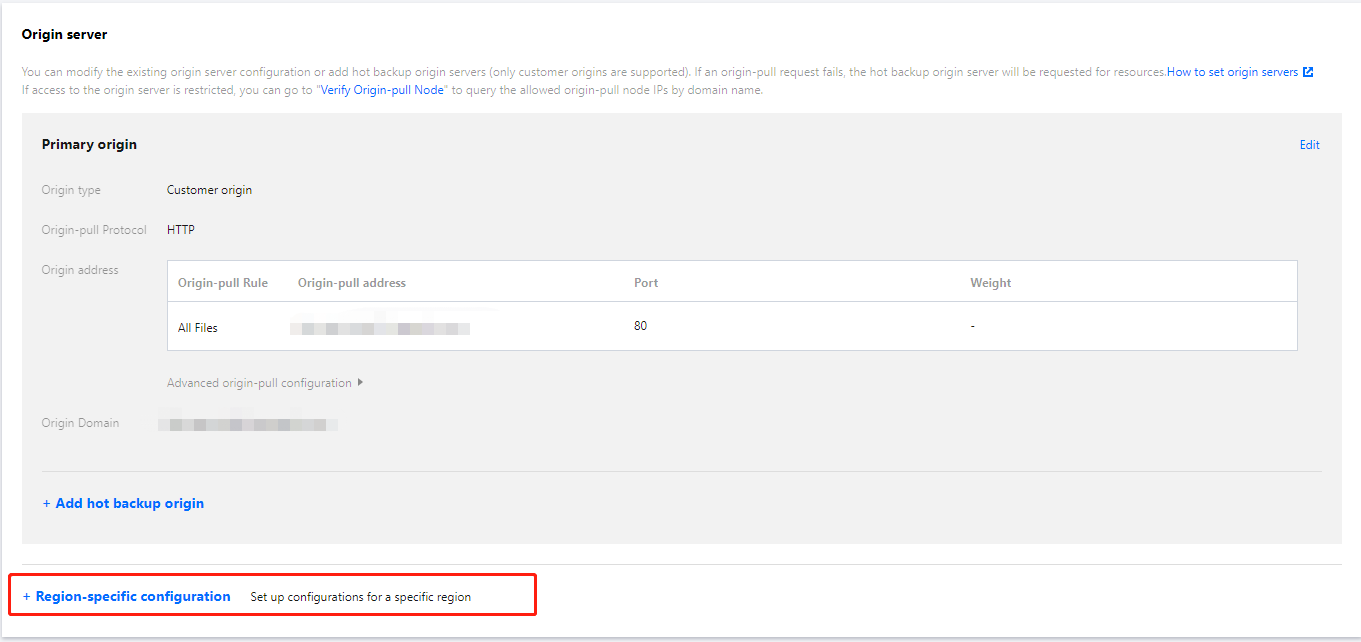Viewport: 1361px width, 642px height.
Task: Expand Advanced origin-pull configuration
Action: pyautogui.click(x=259, y=383)
